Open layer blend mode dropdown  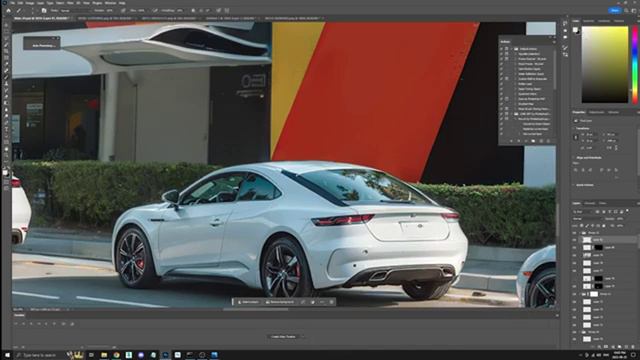point(588,219)
